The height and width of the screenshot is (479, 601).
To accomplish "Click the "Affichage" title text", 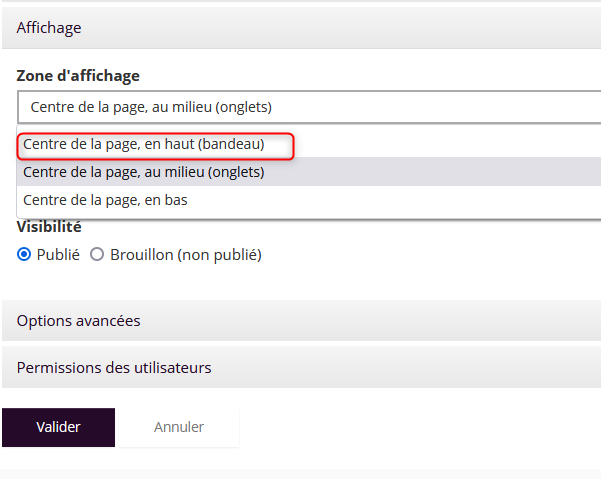I will 49,28.
